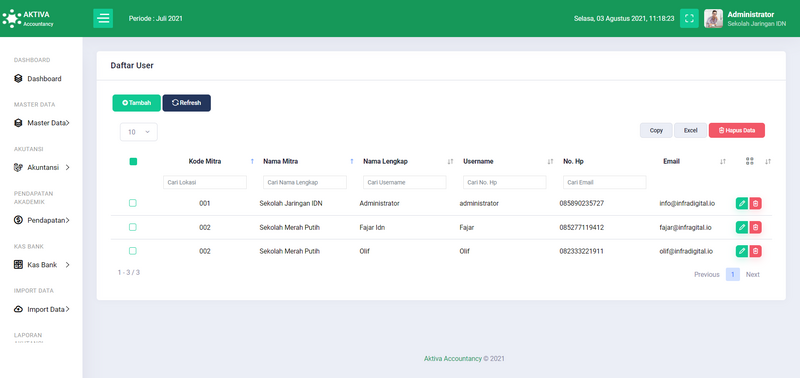Expand the Master Data submenu chevron

tap(68, 123)
